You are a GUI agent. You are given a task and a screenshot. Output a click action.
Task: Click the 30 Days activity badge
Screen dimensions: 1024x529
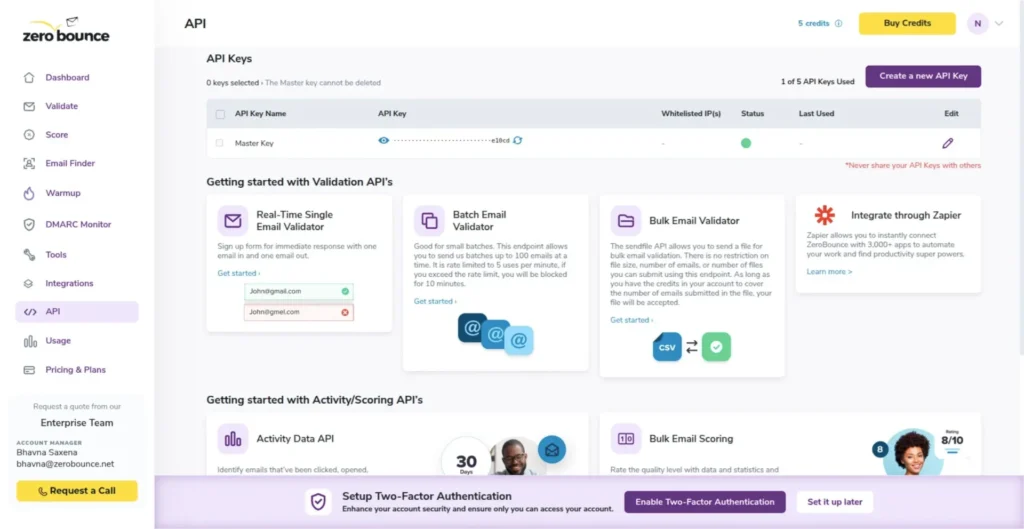coord(466,462)
